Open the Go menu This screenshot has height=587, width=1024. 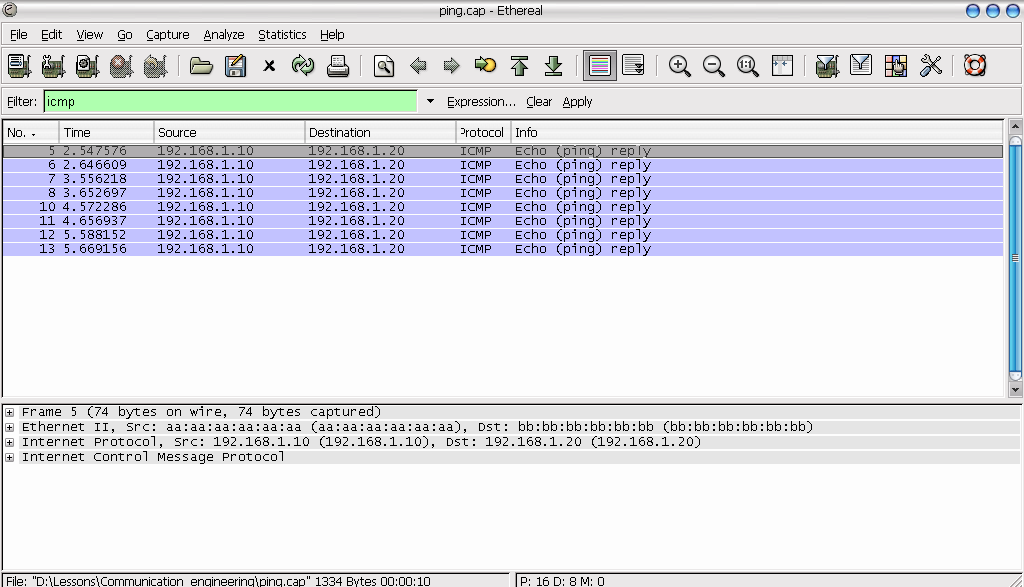[x=125, y=35]
